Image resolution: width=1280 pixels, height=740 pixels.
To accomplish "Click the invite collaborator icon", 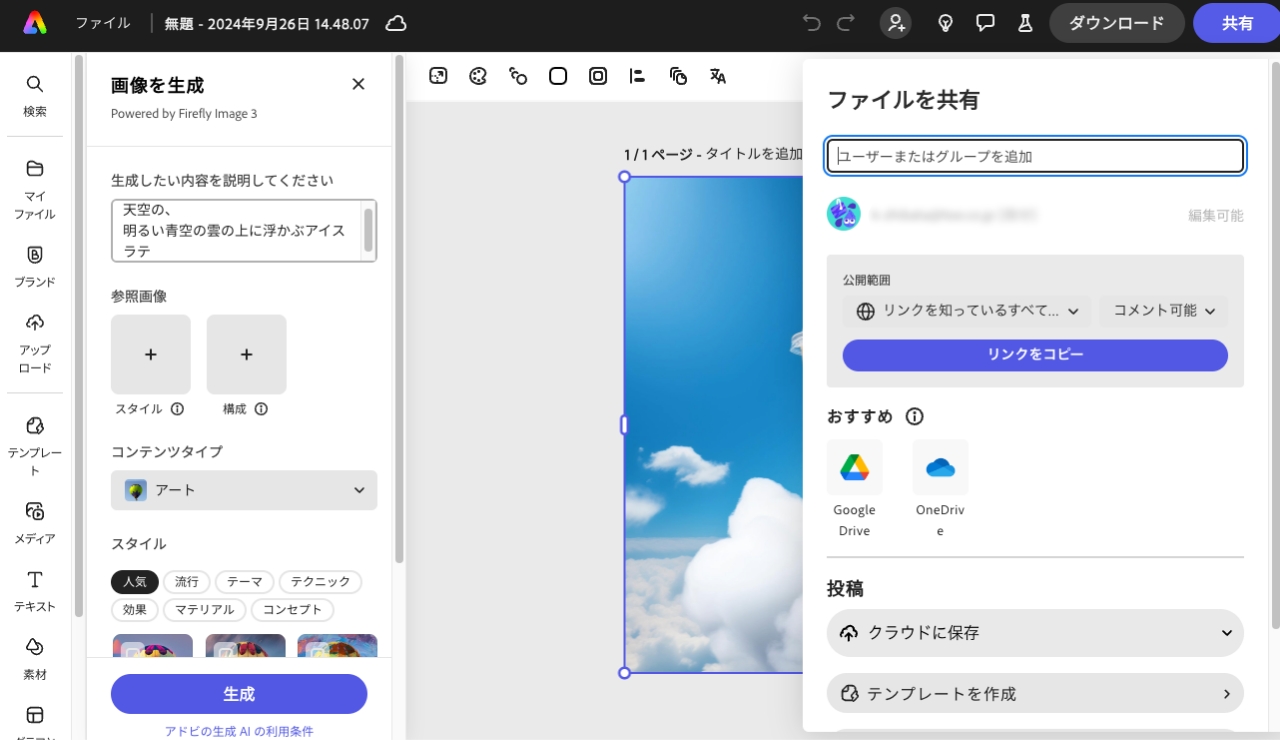I will click(895, 23).
